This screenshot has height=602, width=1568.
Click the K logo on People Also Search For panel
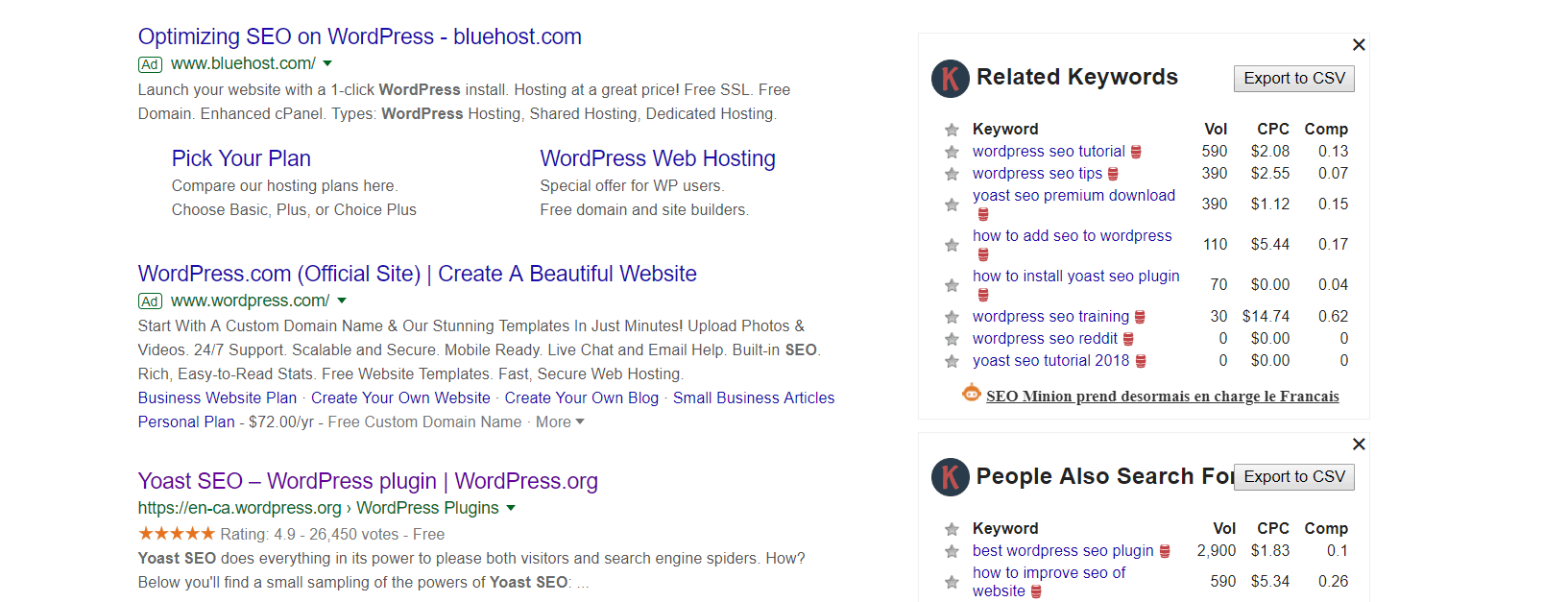click(950, 477)
